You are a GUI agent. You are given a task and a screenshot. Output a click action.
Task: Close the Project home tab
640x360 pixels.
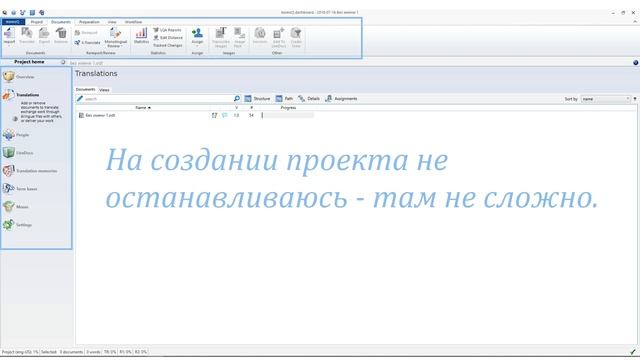coord(63,62)
